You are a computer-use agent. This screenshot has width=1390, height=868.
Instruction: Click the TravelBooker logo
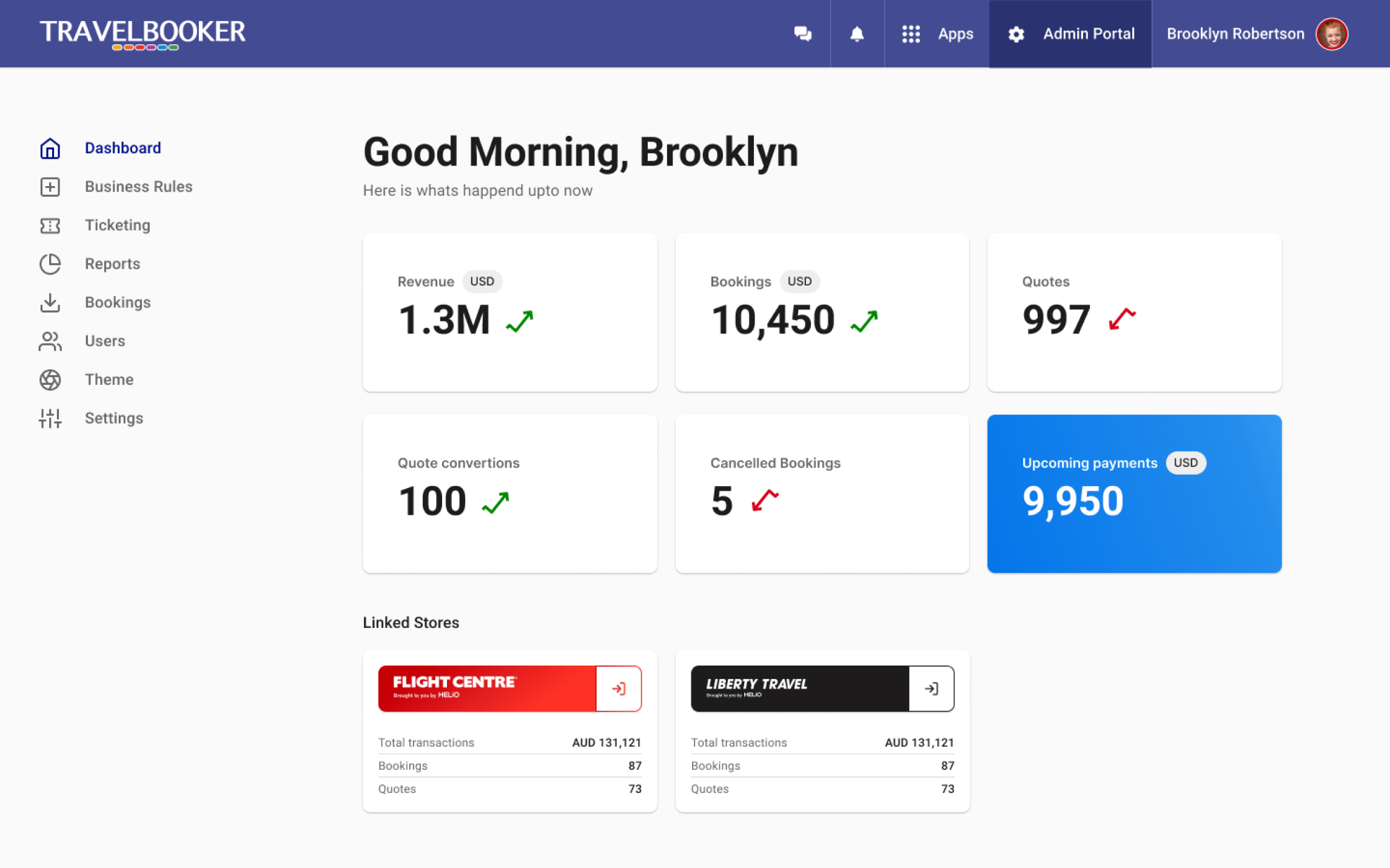tap(143, 34)
